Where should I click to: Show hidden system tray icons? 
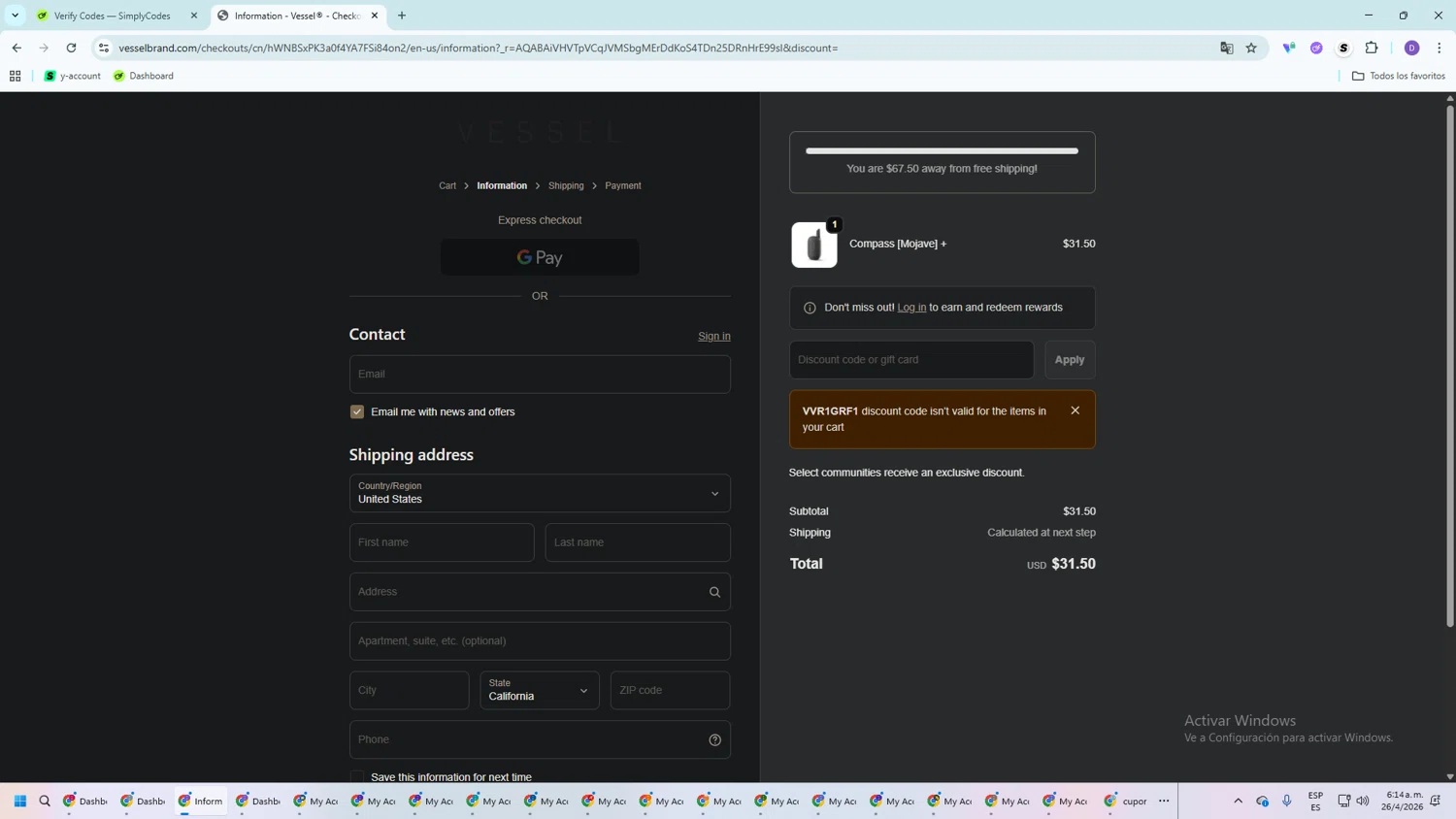(1239, 802)
